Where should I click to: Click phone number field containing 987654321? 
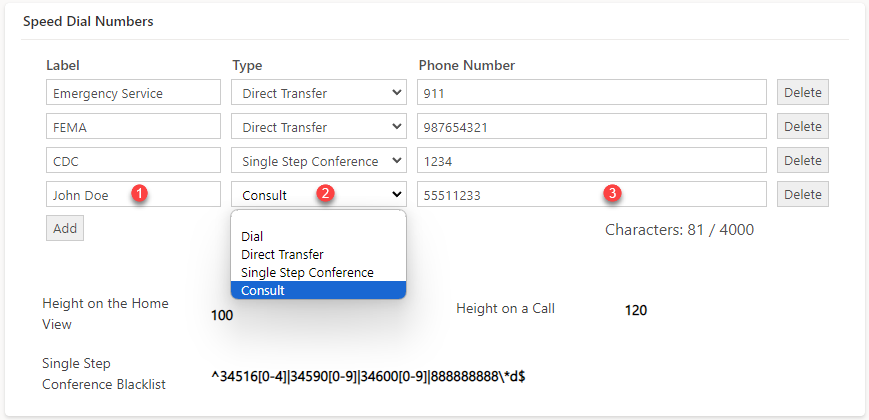[592, 126]
